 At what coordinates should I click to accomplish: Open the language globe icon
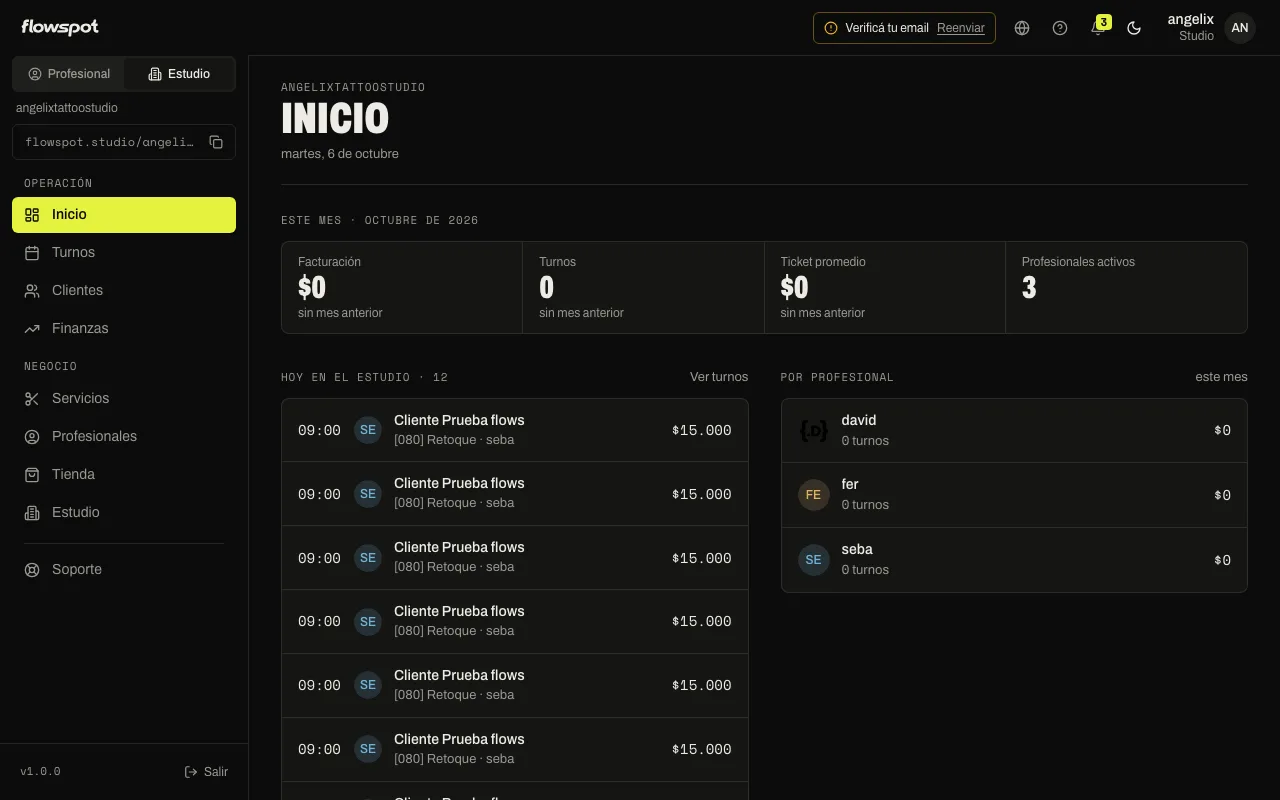pyautogui.click(x=1022, y=28)
